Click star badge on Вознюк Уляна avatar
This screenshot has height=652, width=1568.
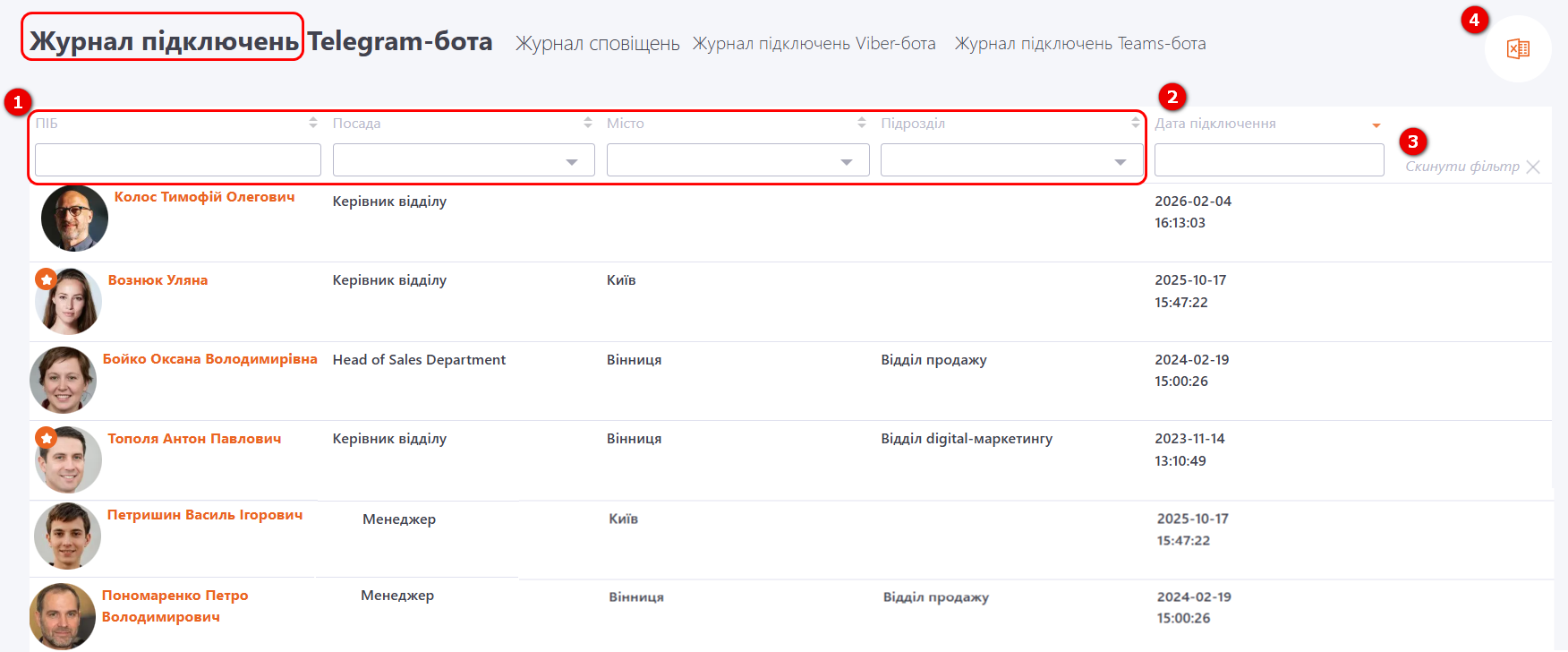coord(47,279)
